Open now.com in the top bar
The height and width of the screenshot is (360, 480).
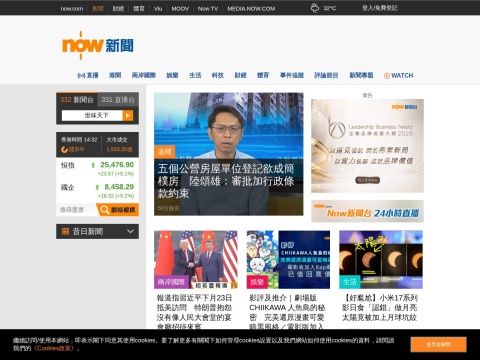(x=72, y=8)
